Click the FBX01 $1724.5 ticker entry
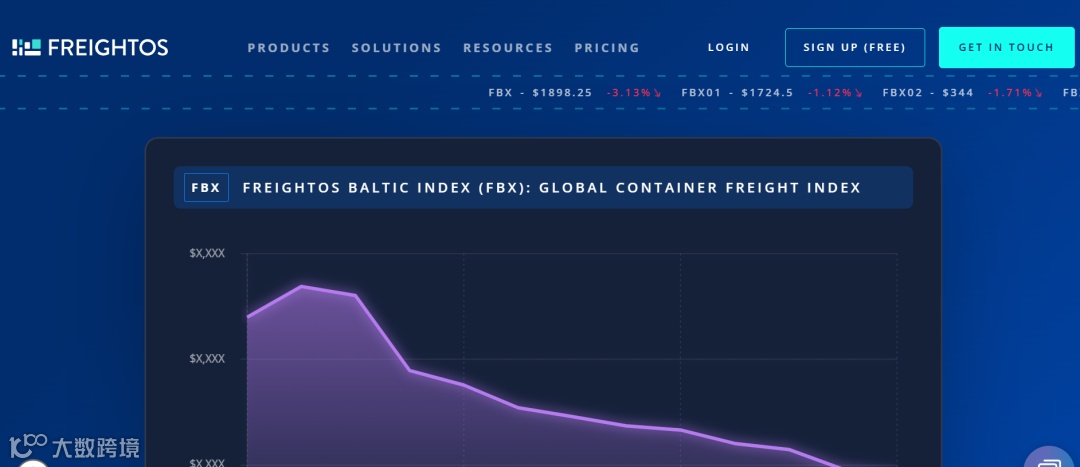This screenshot has height=467, width=1080. pos(737,92)
